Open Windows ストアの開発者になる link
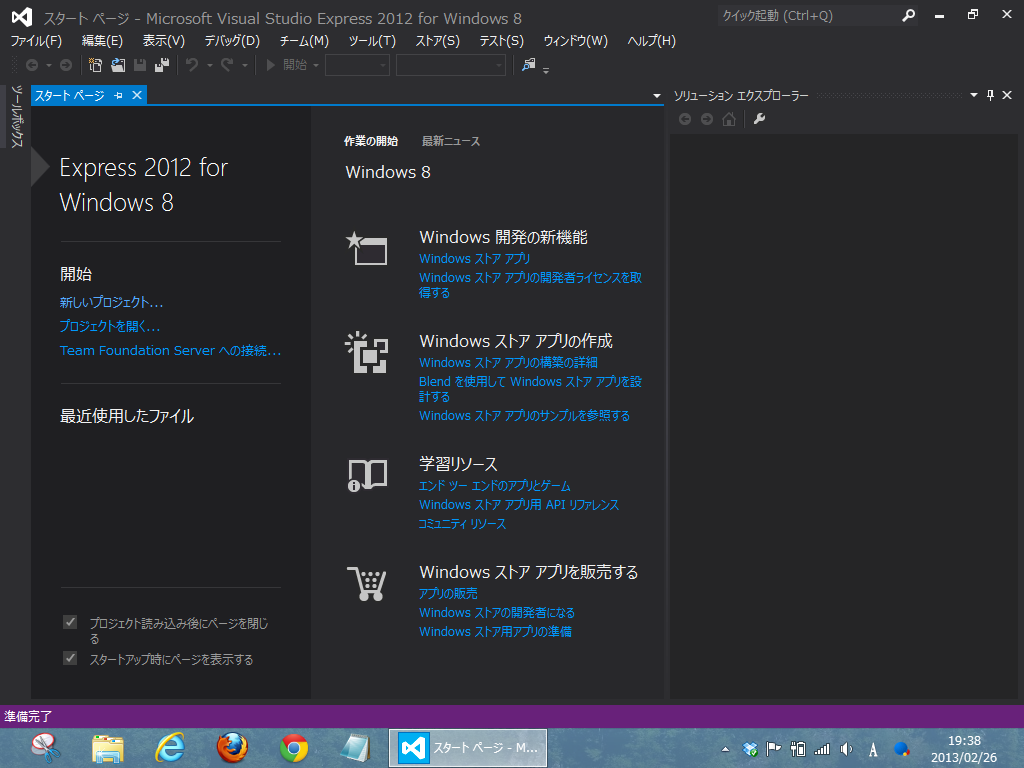1024x768 pixels. [x=496, y=613]
